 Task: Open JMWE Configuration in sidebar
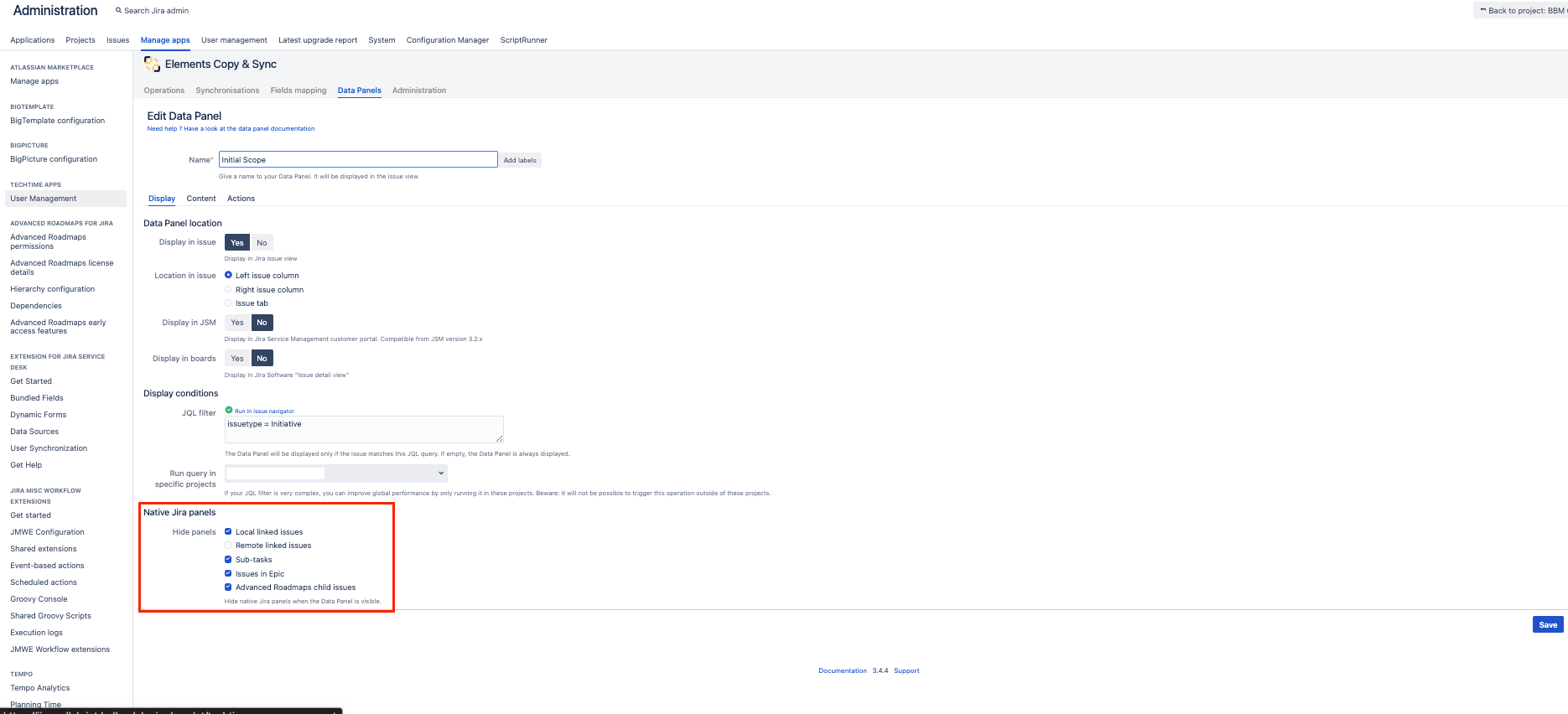pos(47,532)
